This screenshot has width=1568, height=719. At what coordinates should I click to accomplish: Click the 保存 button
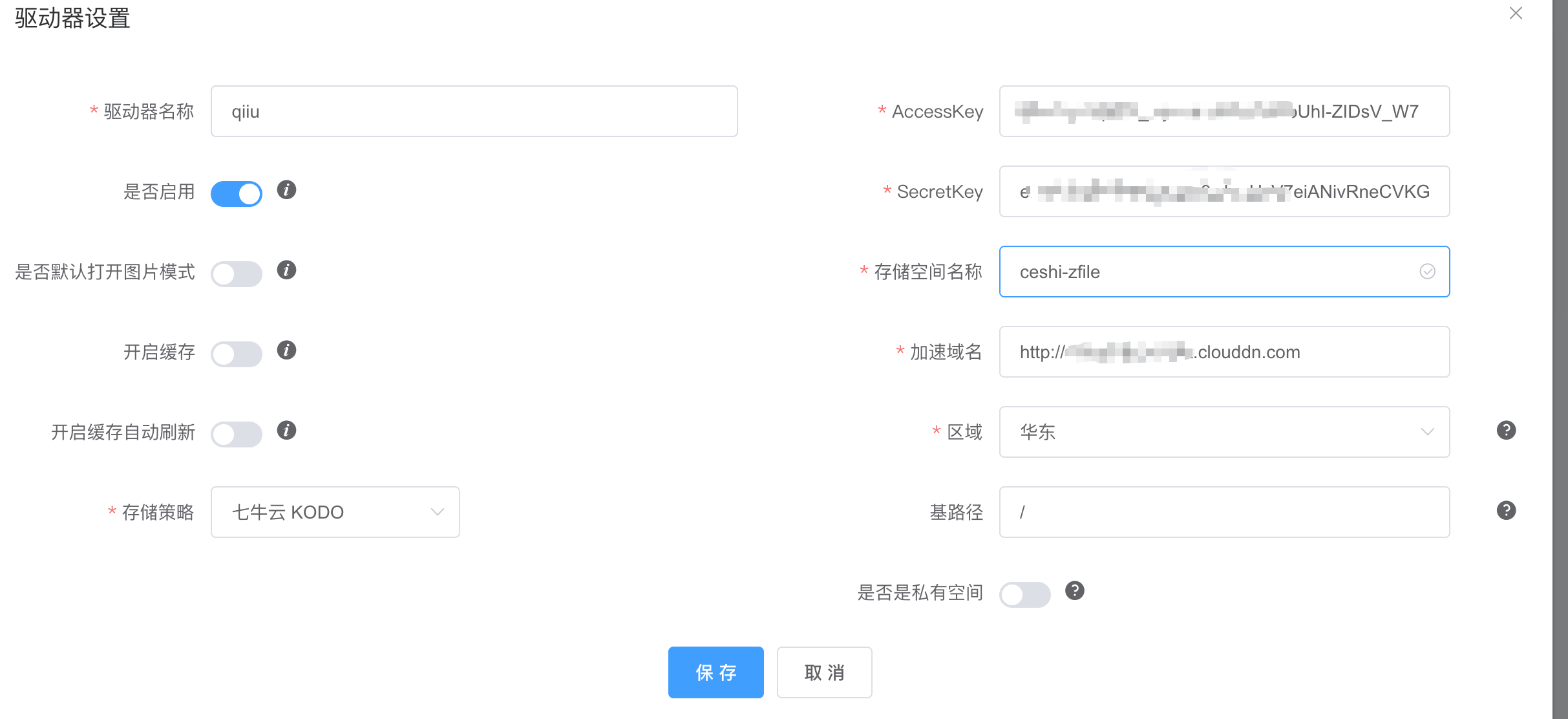(x=715, y=672)
